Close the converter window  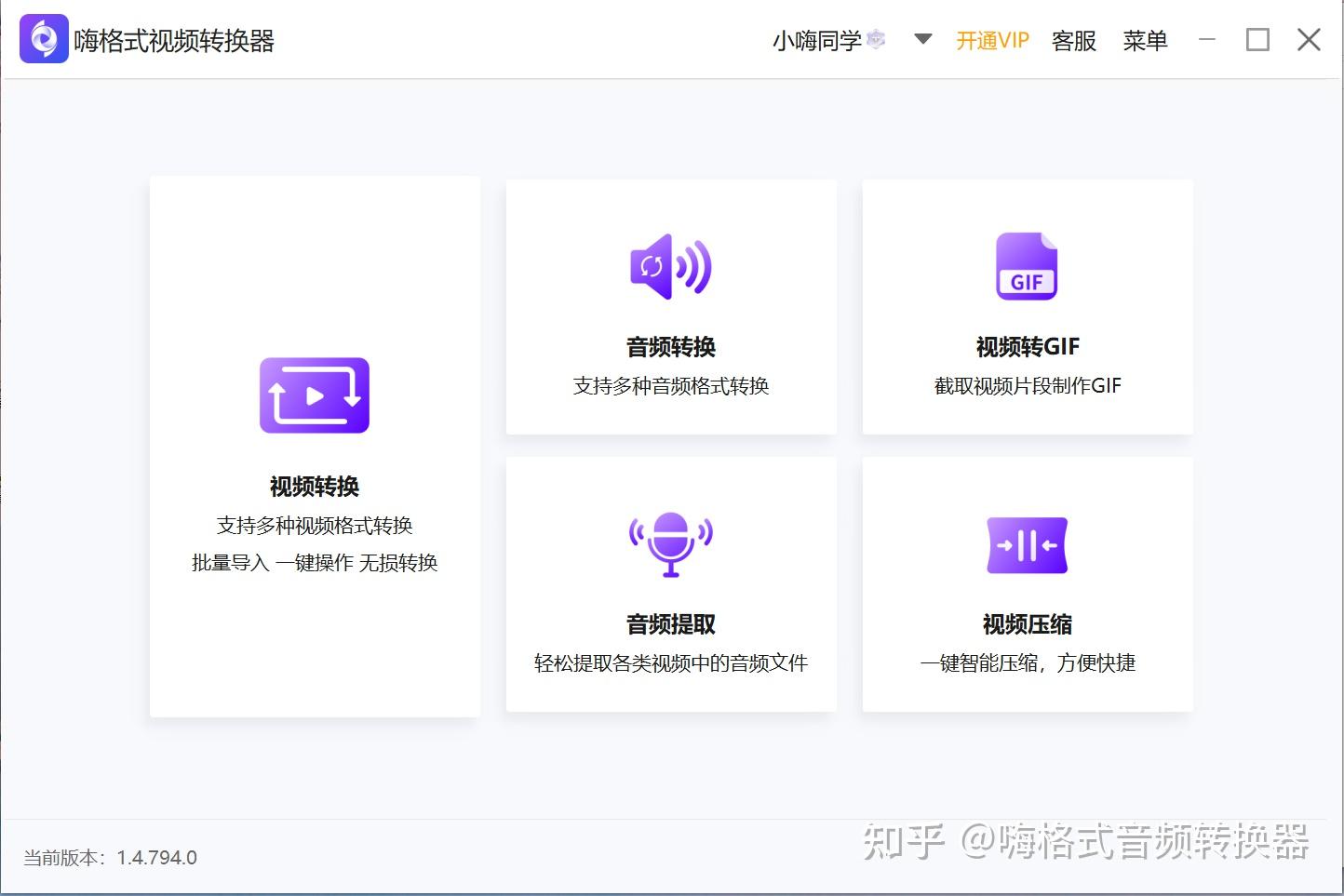[x=1309, y=39]
